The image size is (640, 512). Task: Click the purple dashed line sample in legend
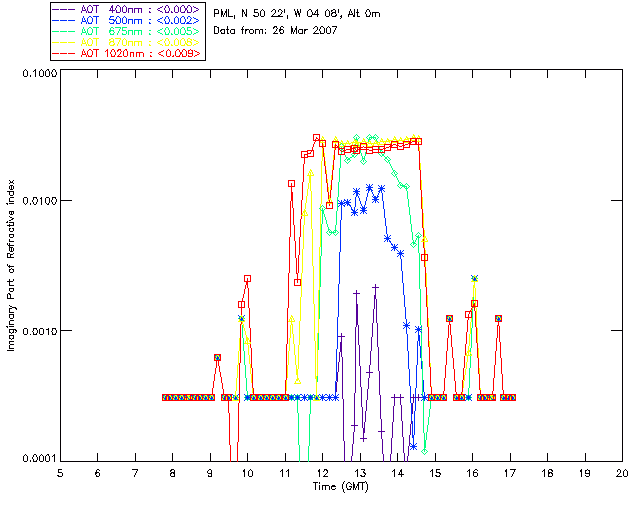pyautogui.click(x=64, y=10)
